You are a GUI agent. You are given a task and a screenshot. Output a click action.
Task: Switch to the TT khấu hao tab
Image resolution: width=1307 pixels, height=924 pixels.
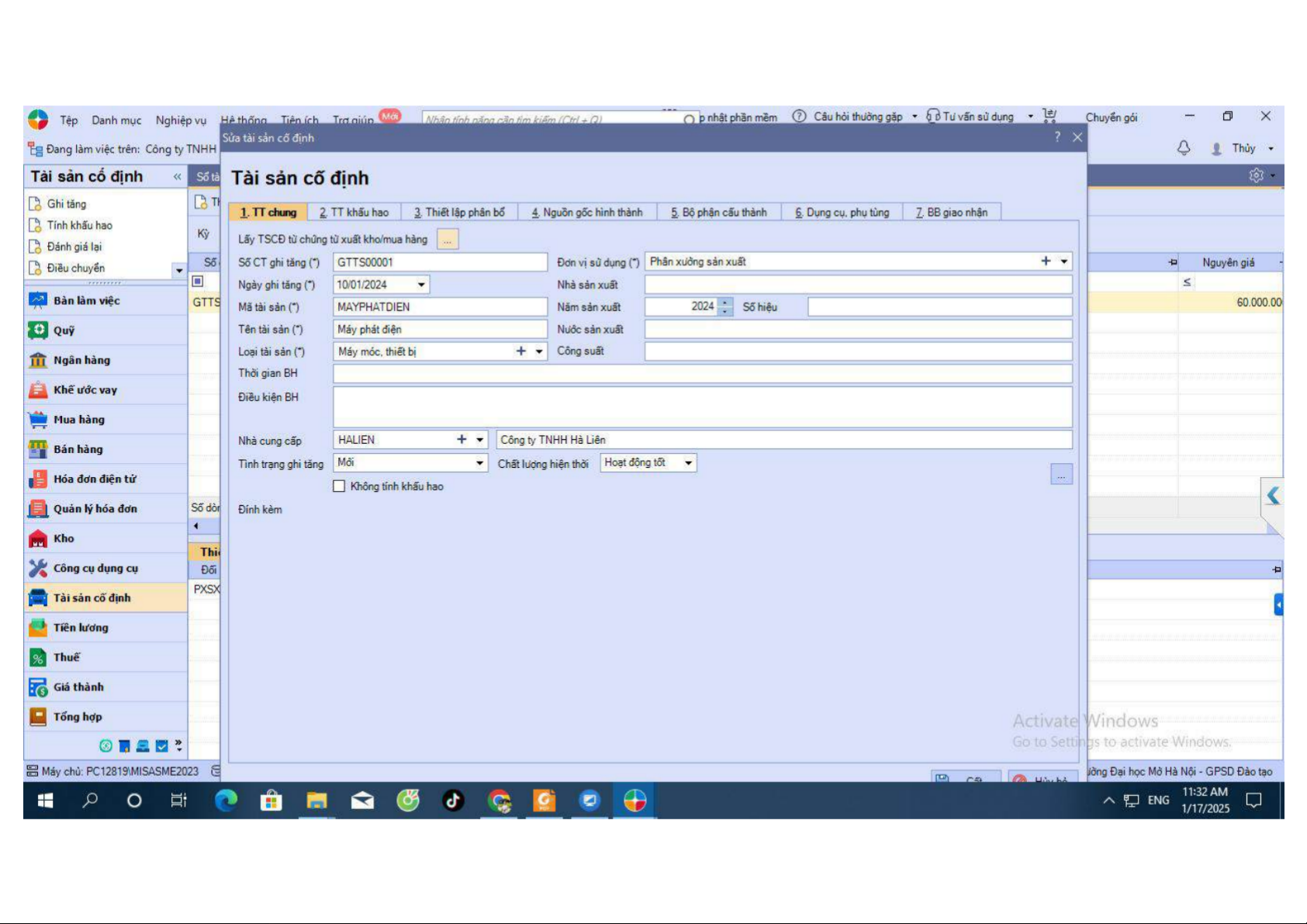point(354,213)
